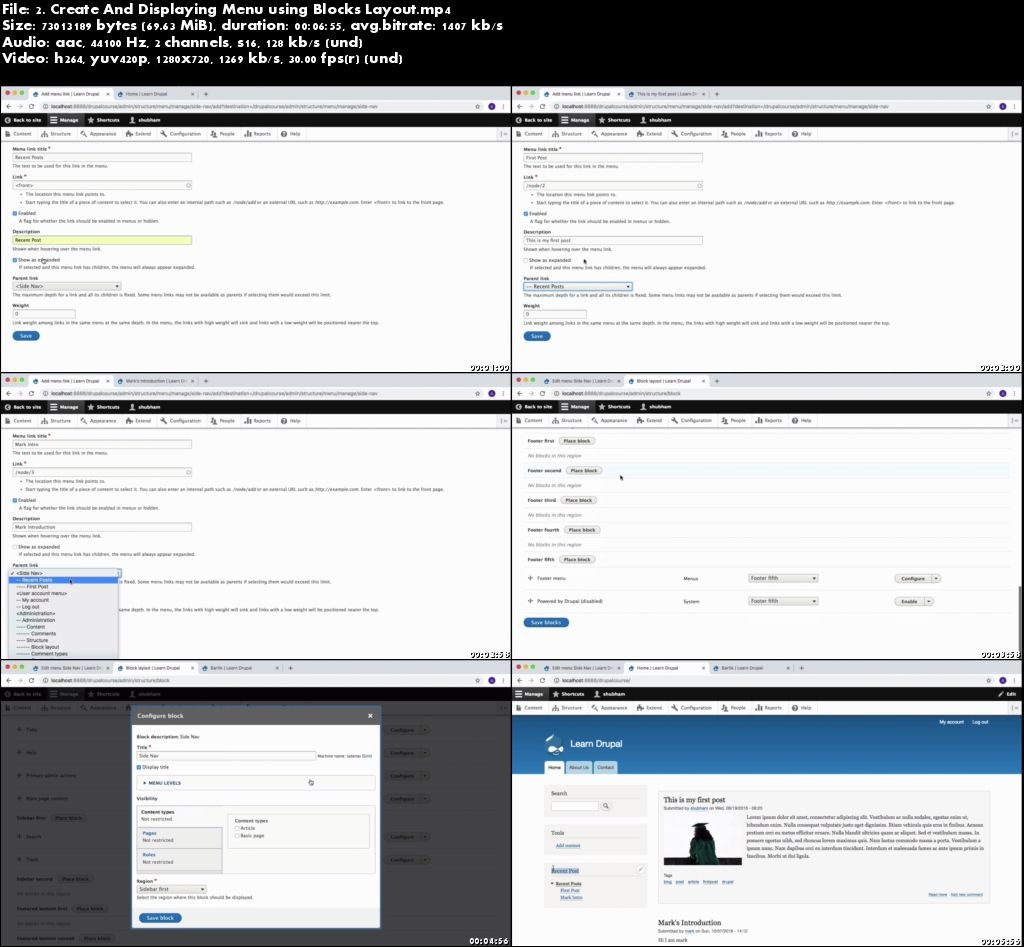This screenshot has height=947, width=1024.
Task: Open the Parent link dropdown showing -- Recent Posts
Action: [578, 286]
